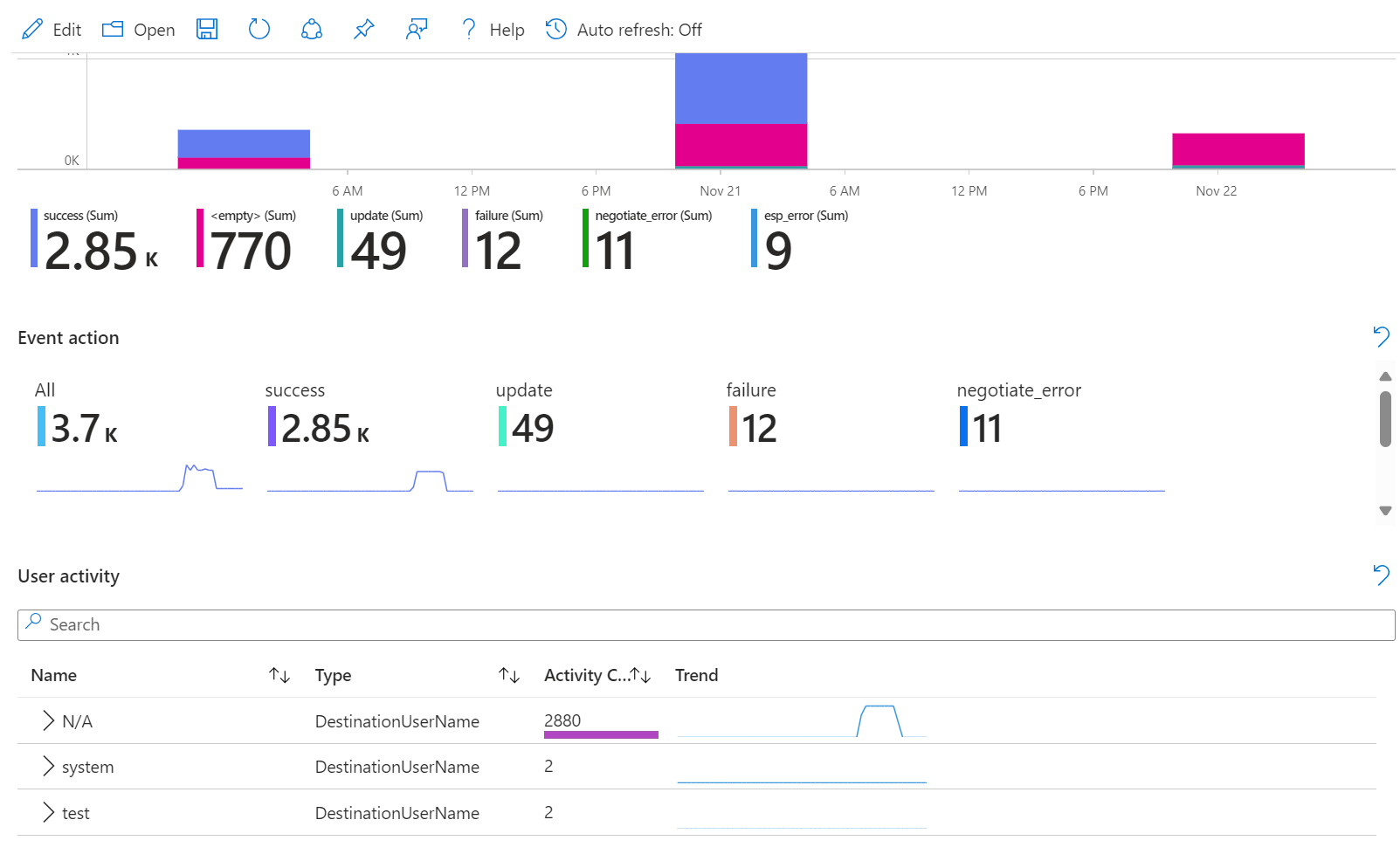
Task: Expand the system user row
Action: point(48,767)
